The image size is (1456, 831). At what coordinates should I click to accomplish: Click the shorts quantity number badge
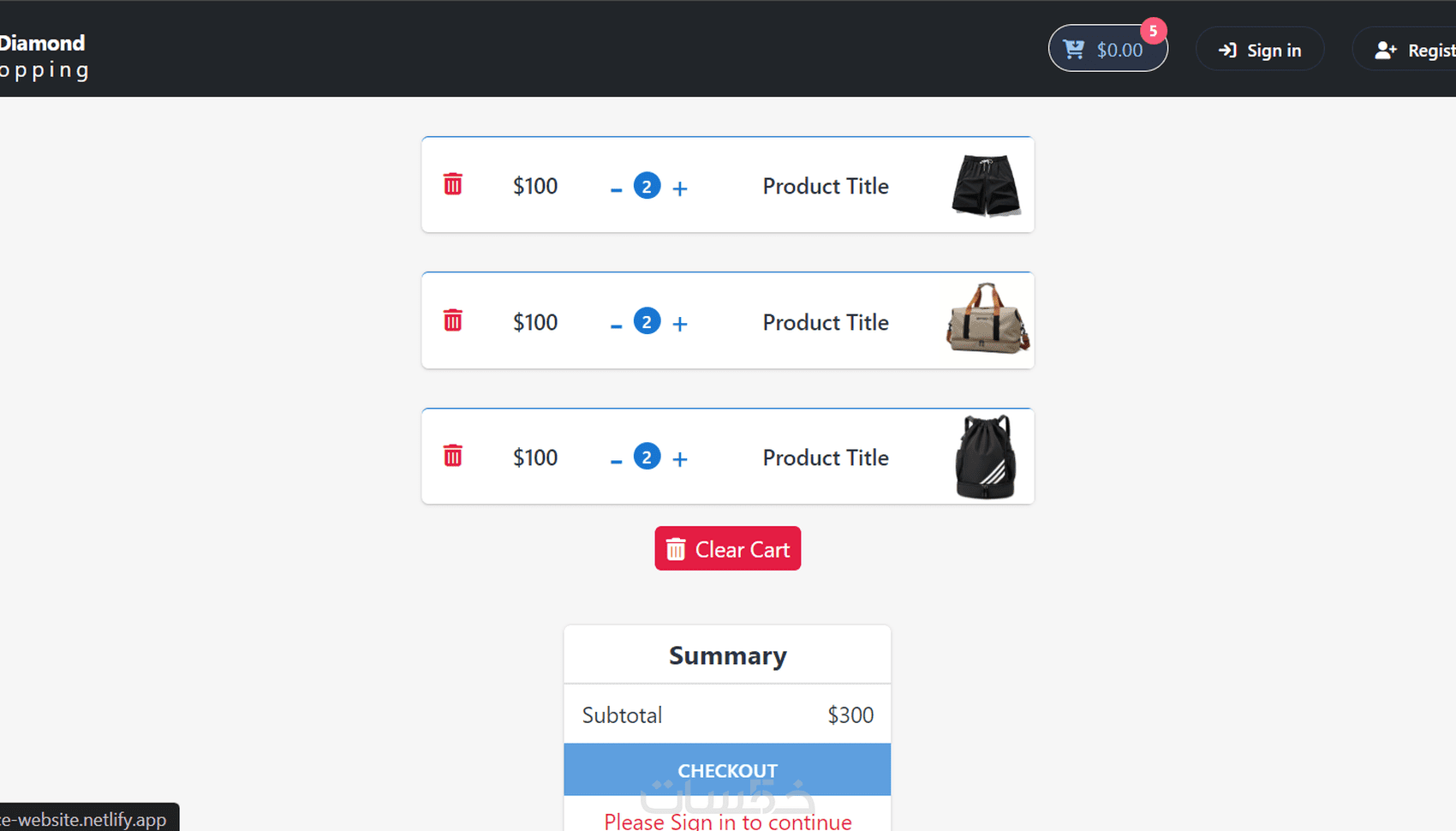pos(647,186)
